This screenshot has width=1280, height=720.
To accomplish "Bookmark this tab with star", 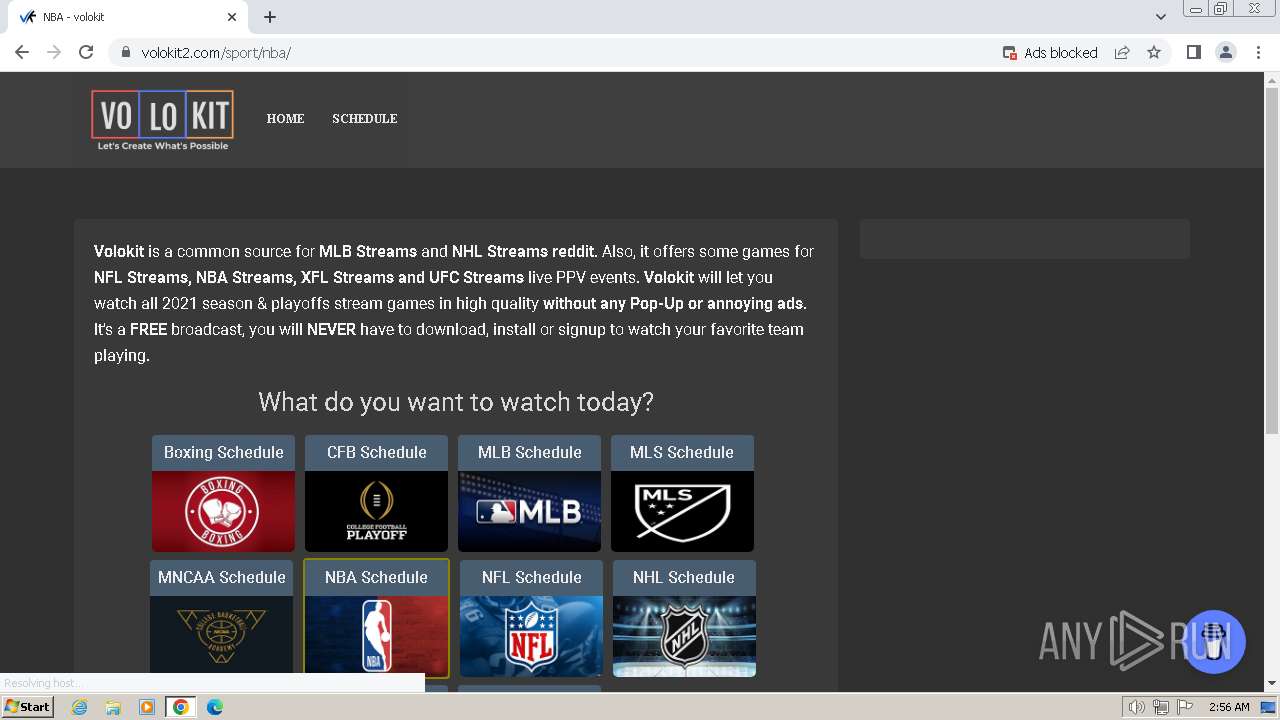I will [x=1154, y=53].
